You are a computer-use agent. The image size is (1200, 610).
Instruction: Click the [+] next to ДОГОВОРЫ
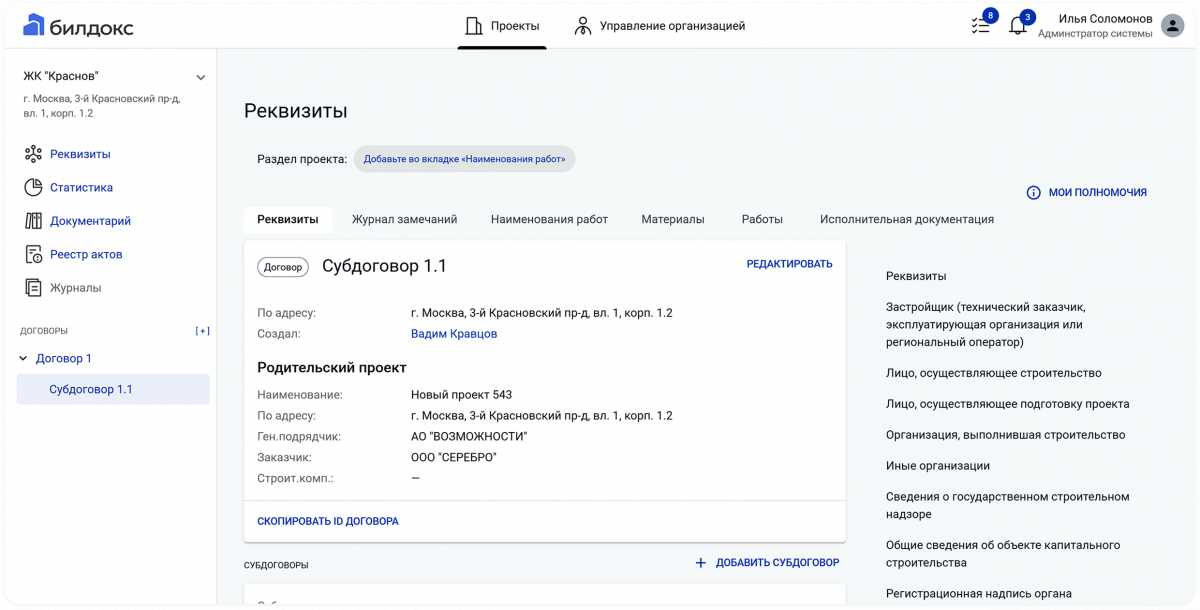[x=202, y=329]
